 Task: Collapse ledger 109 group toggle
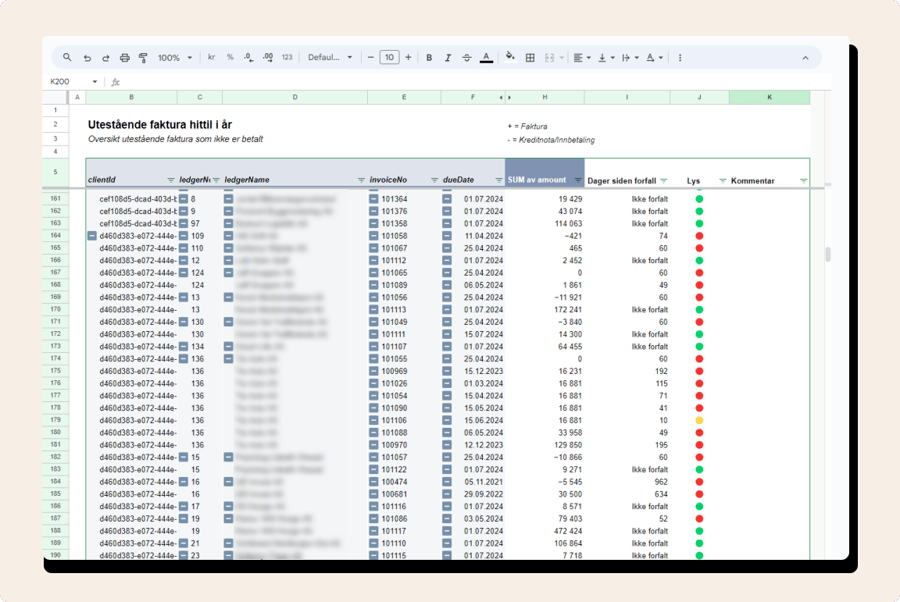[x=183, y=236]
